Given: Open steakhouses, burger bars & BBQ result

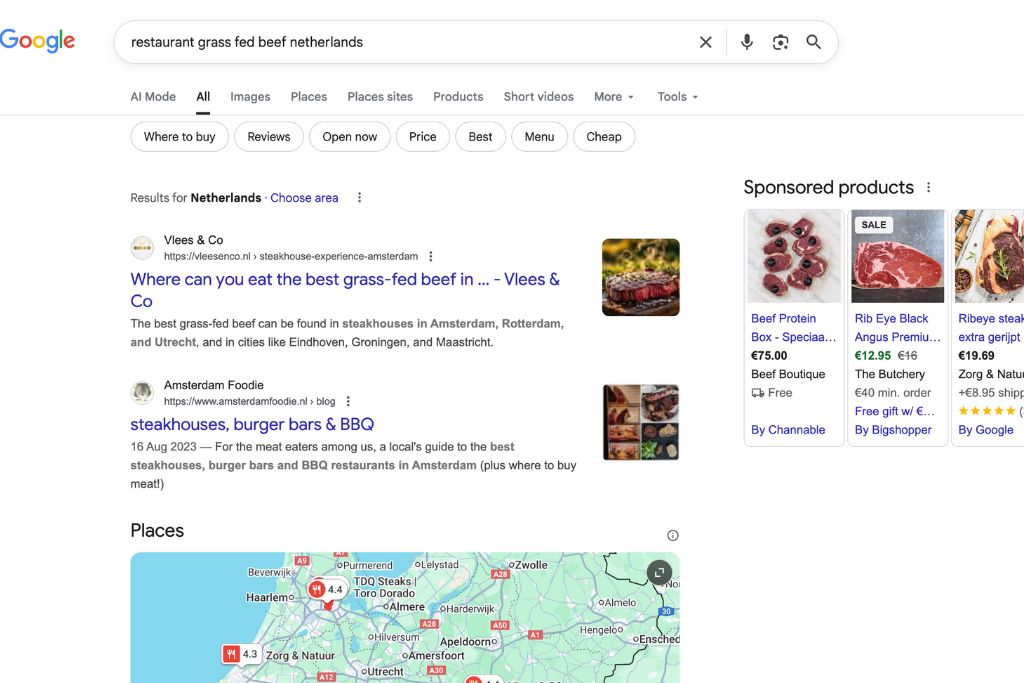Looking at the screenshot, I should click(x=252, y=424).
